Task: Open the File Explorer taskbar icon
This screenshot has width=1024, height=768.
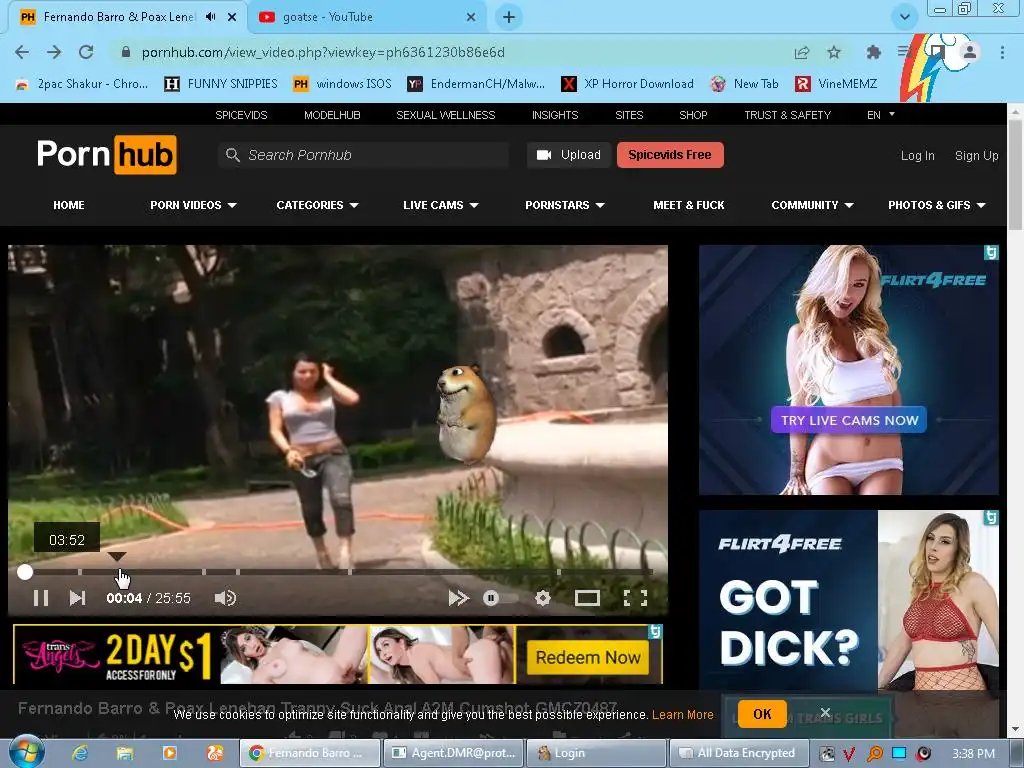Action: tap(125, 753)
